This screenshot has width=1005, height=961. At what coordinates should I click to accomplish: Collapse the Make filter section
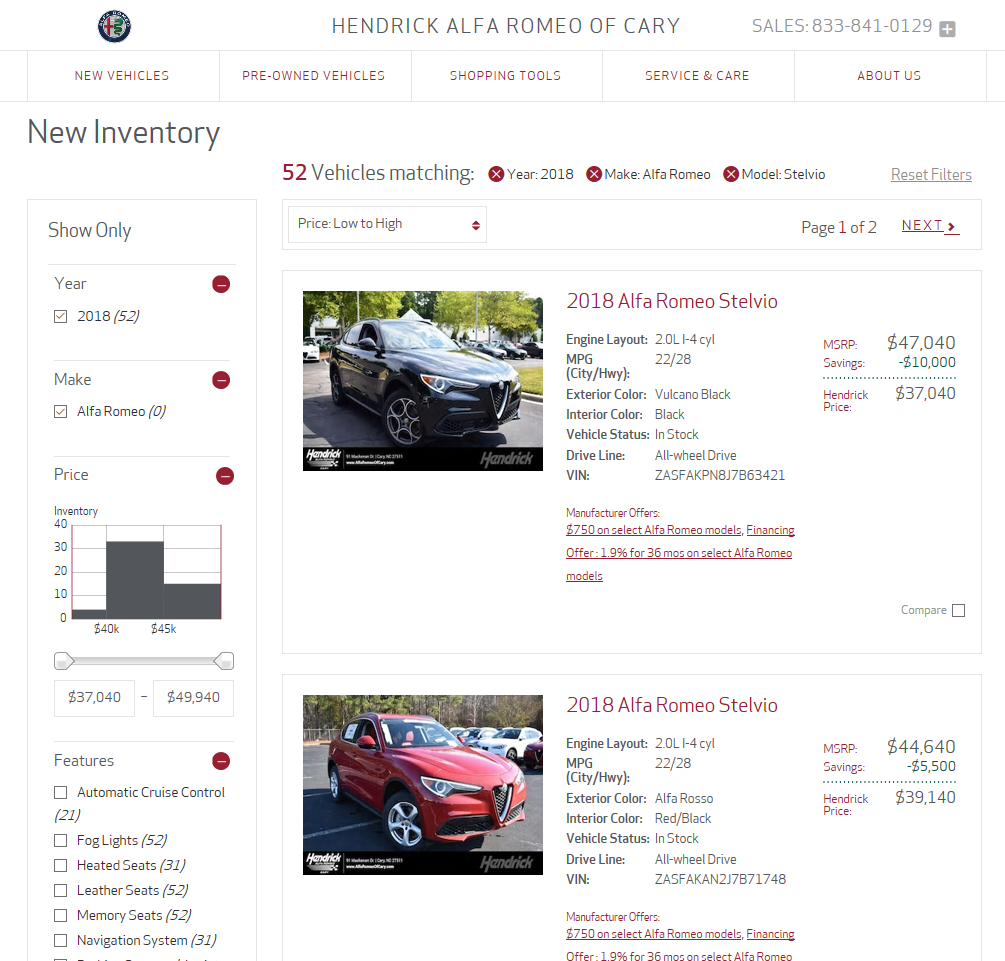(221, 380)
